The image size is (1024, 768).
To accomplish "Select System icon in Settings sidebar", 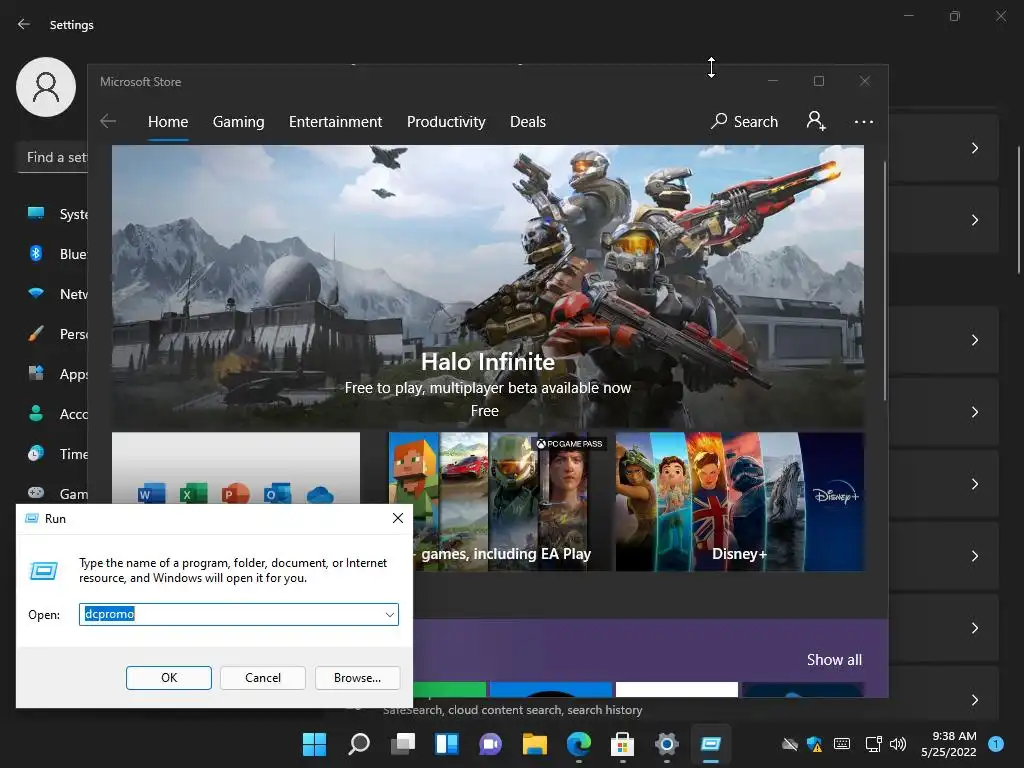I will tap(36, 214).
